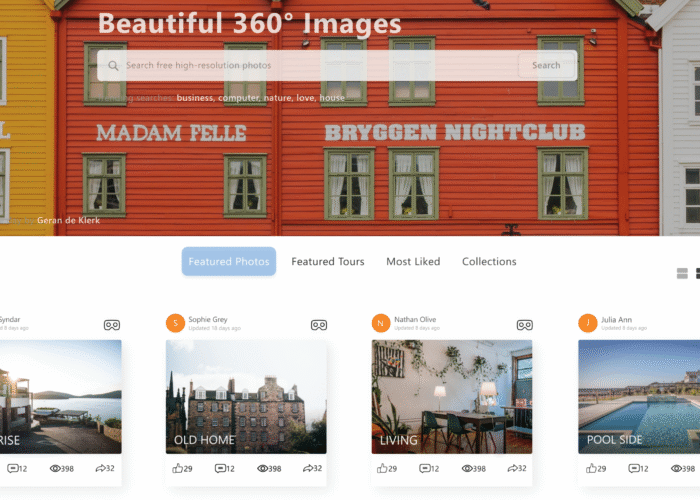This screenshot has width=700, height=500.
Task: Open comments on the Living photo
Action: 426,468
